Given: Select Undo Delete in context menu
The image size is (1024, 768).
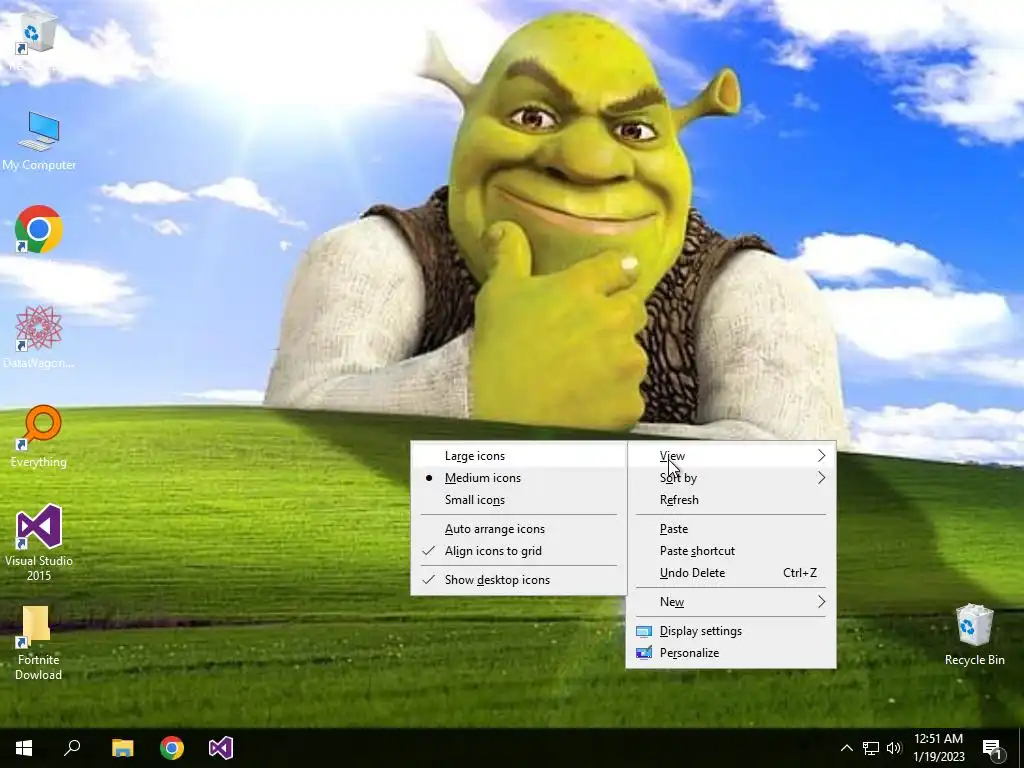Looking at the screenshot, I should pos(731,573).
